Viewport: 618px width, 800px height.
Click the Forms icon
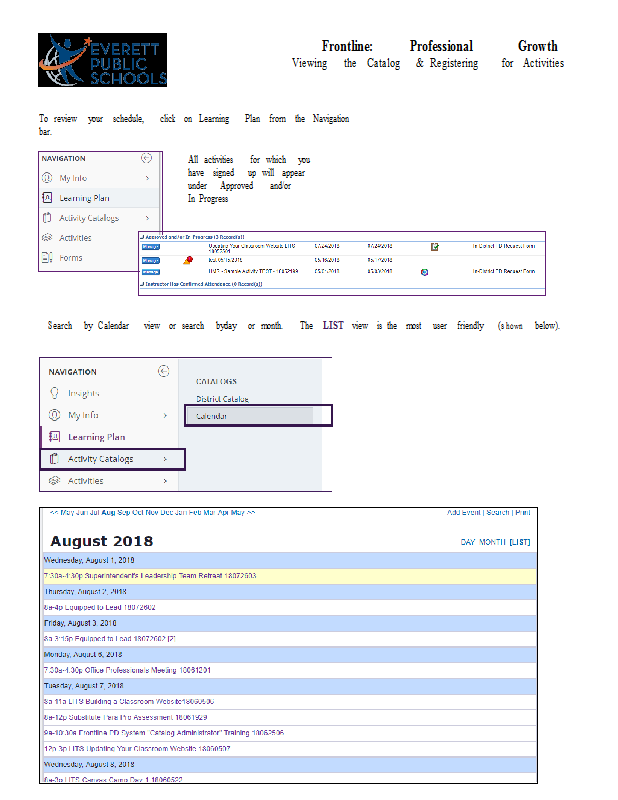pos(47,257)
